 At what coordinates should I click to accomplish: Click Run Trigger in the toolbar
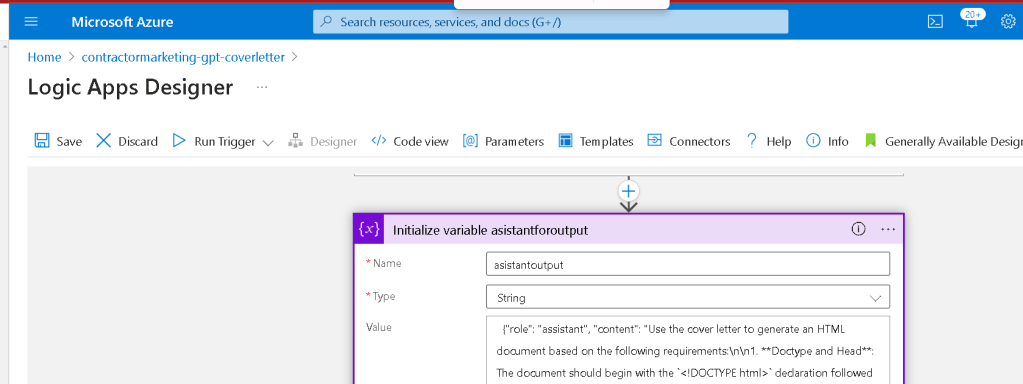[214, 141]
